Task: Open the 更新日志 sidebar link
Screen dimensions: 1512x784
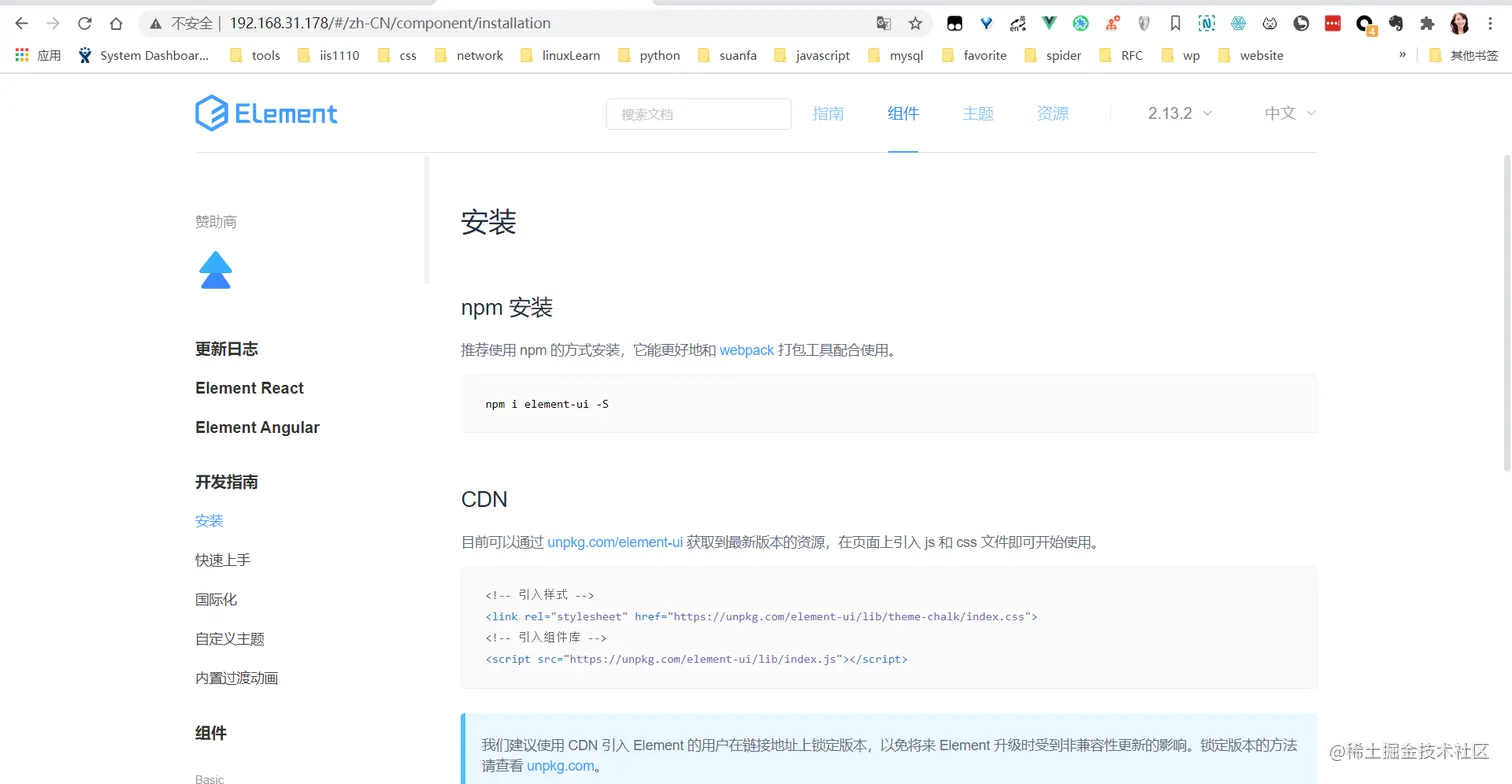Action: pos(227,349)
